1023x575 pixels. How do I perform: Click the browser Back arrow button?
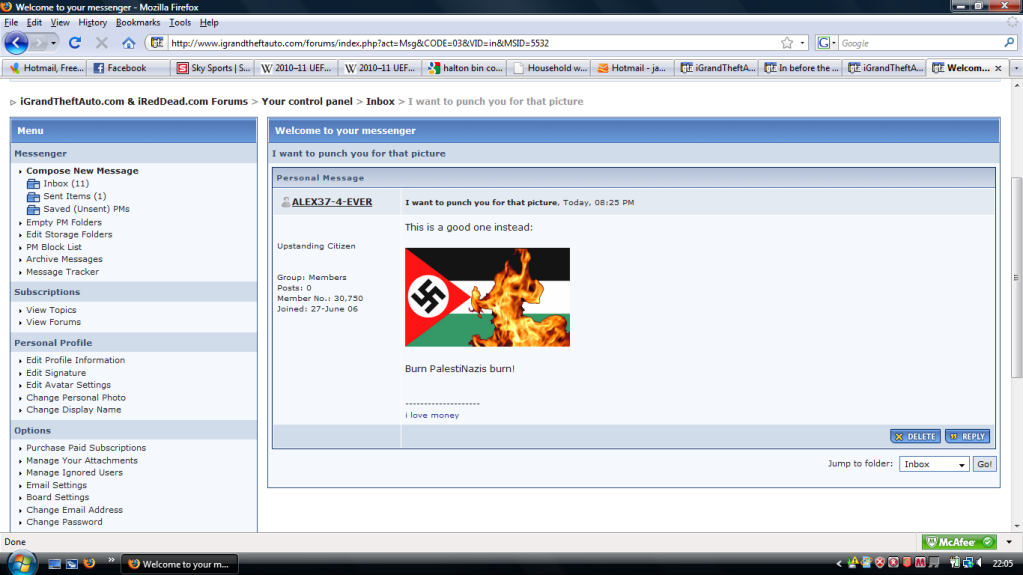click(x=16, y=43)
